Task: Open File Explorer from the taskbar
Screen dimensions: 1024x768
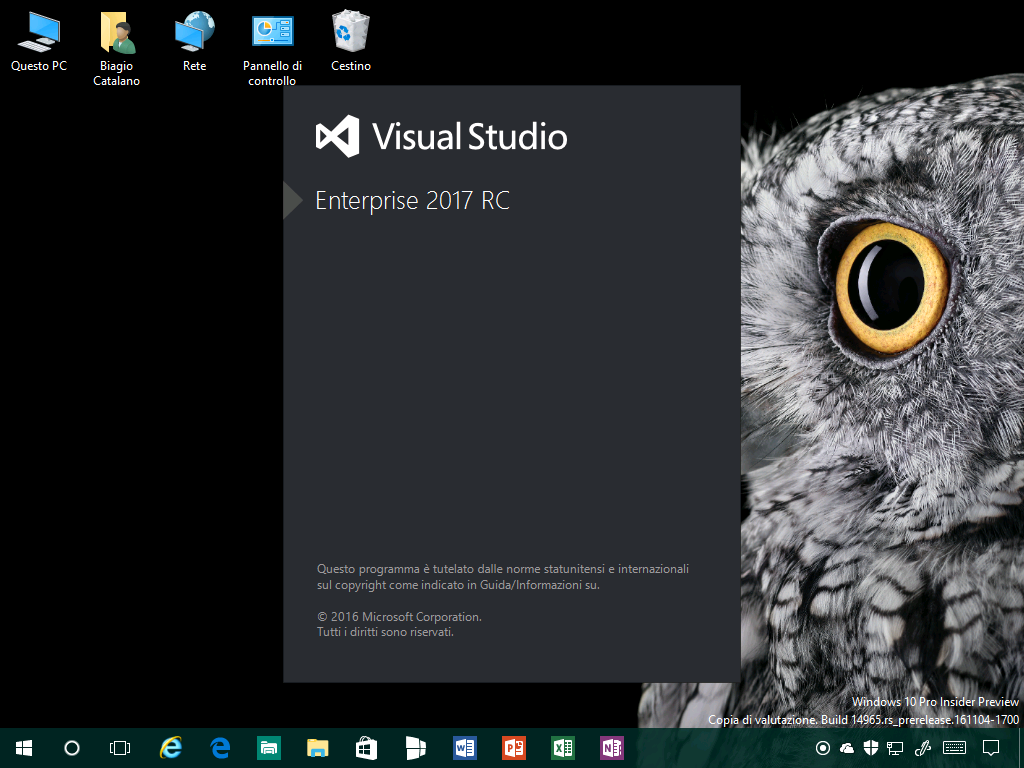Action: tap(318, 748)
